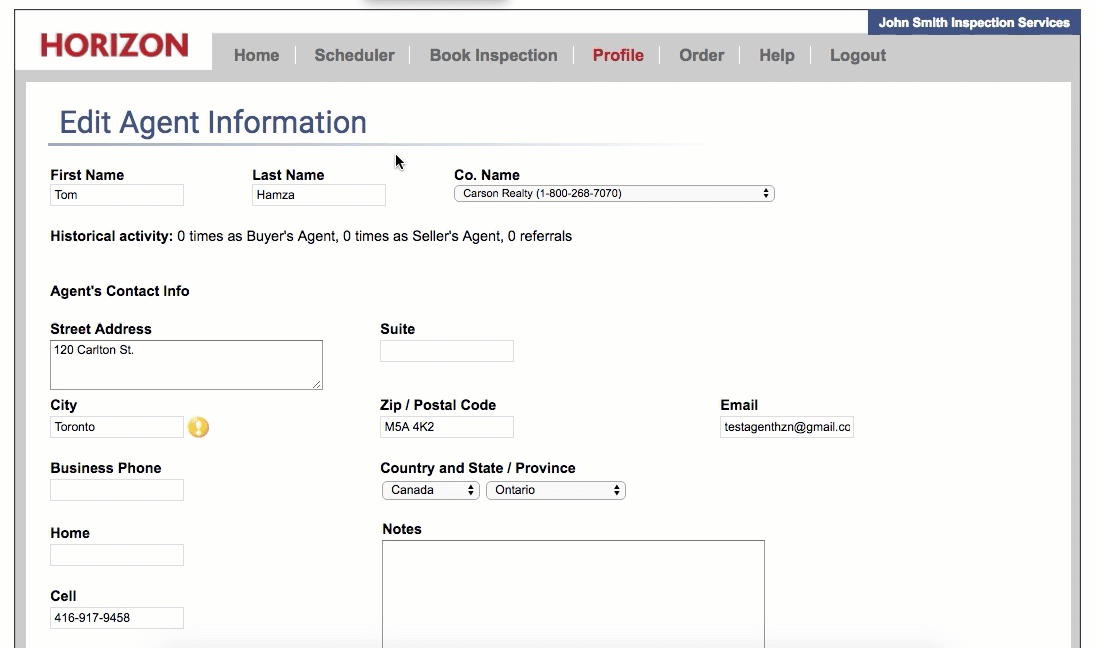Click the Email input field
This screenshot has width=1096, height=648.
click(x=787, y=427)
